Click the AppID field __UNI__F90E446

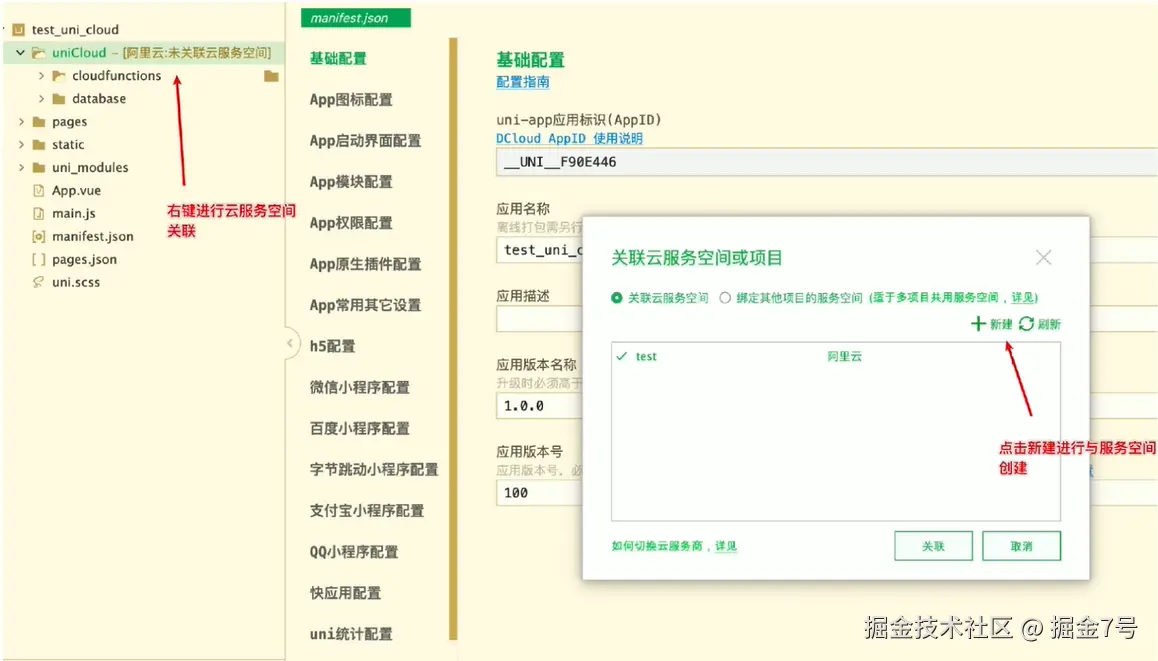click(826, 162)
